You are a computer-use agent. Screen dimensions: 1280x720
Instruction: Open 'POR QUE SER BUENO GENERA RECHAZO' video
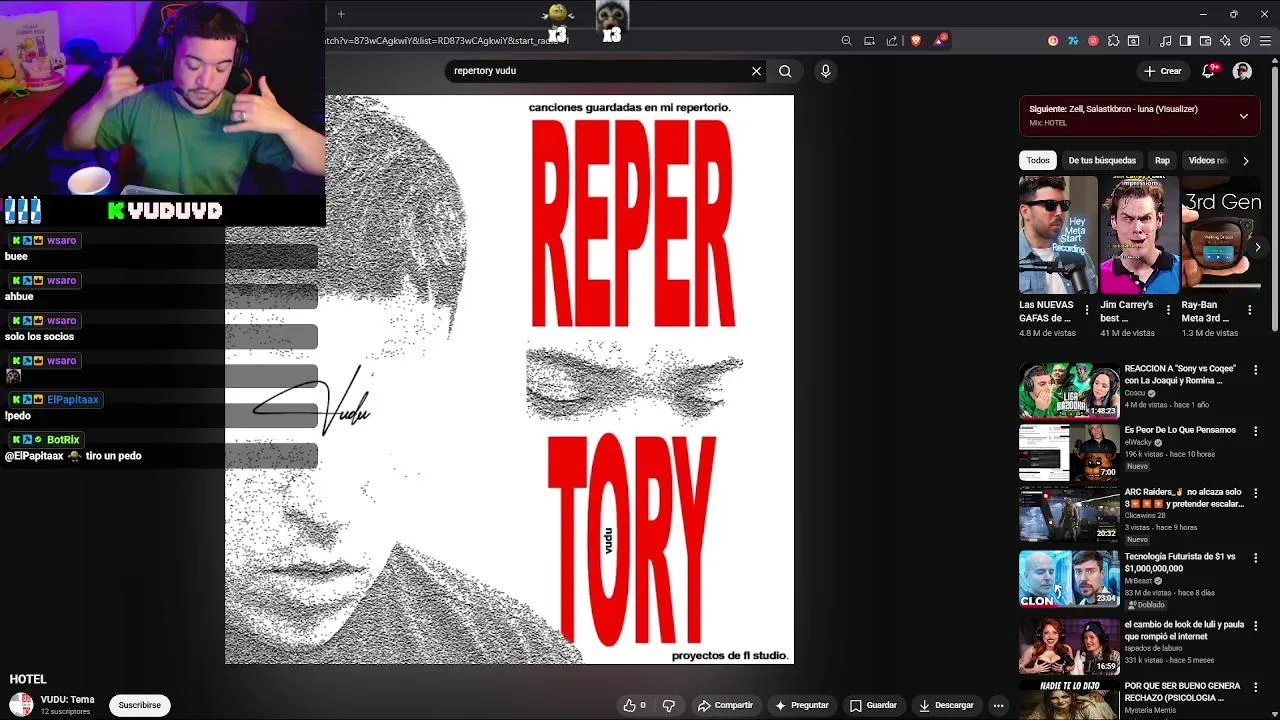(x=1069, y=700)
